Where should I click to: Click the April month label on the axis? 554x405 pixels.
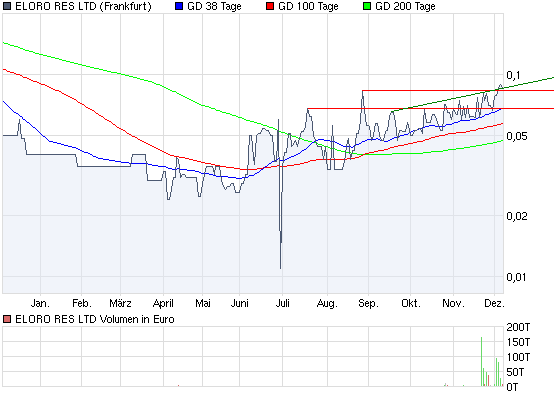click(x=163, y=303)
